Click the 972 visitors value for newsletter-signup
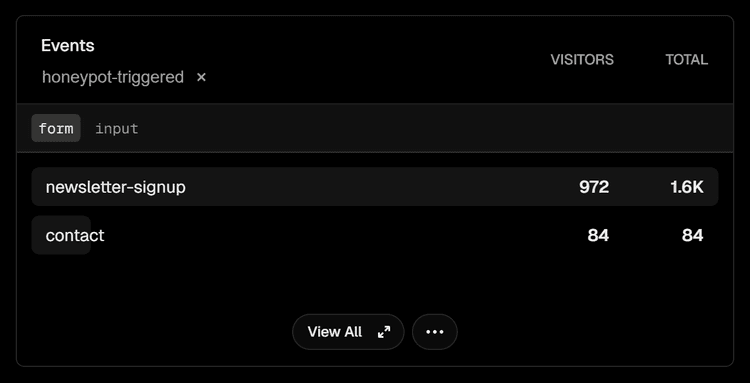This screenshot has width=750, height=383. click(x=594, y=187)
